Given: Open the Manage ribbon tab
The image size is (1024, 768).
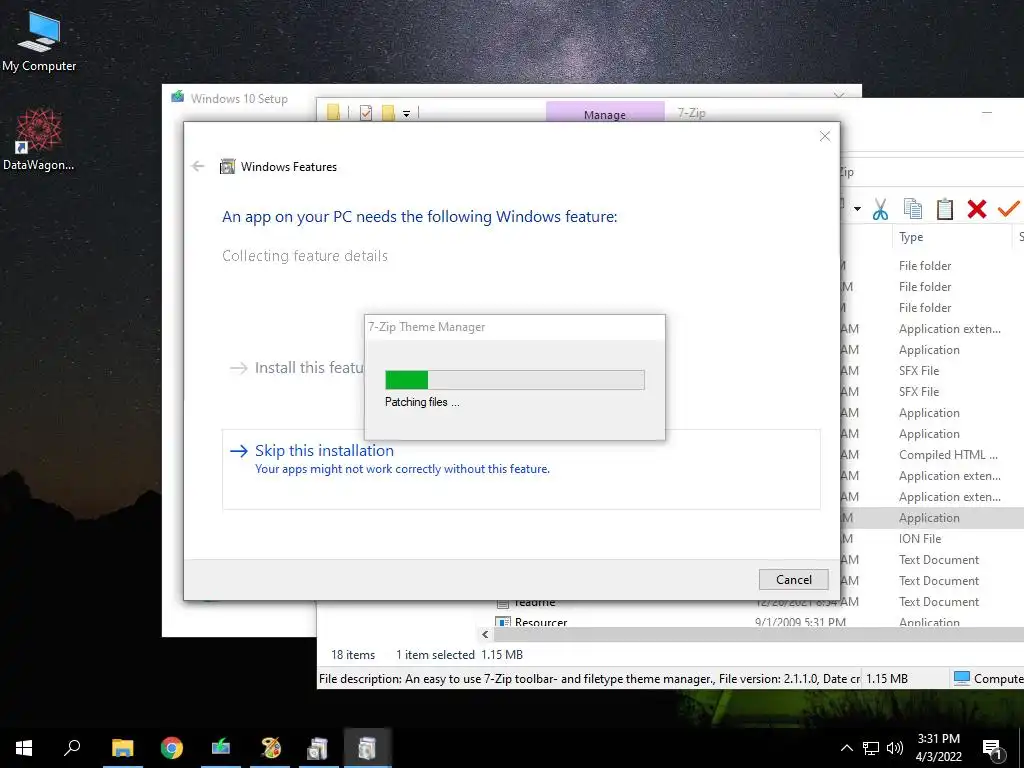Looking at the screenshot, I should pyautogui.click(x=605, y=114).
